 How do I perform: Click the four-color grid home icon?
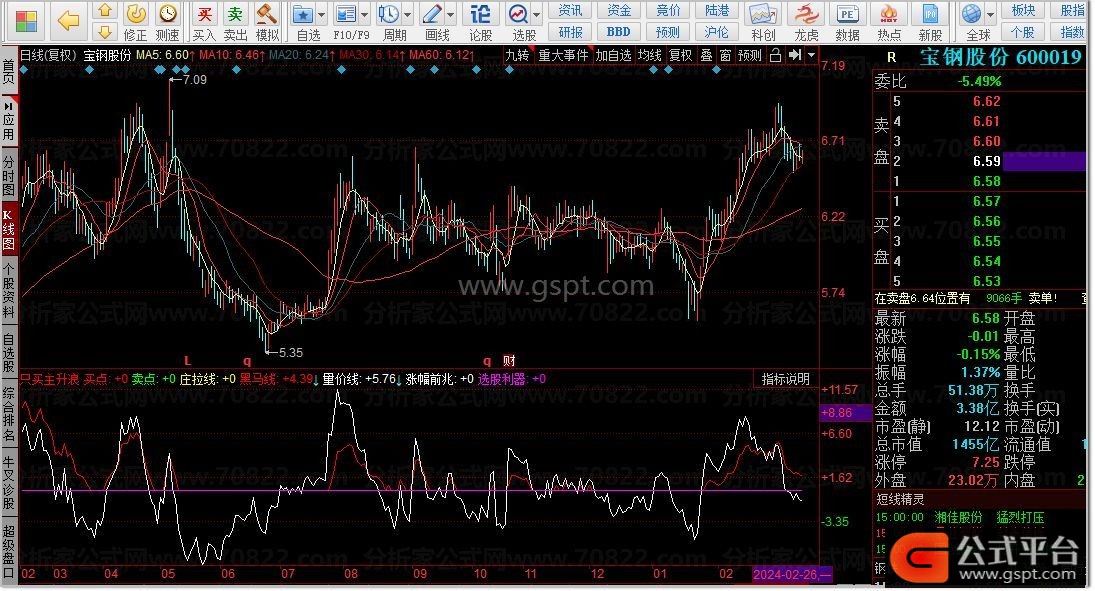pos(26,22)
